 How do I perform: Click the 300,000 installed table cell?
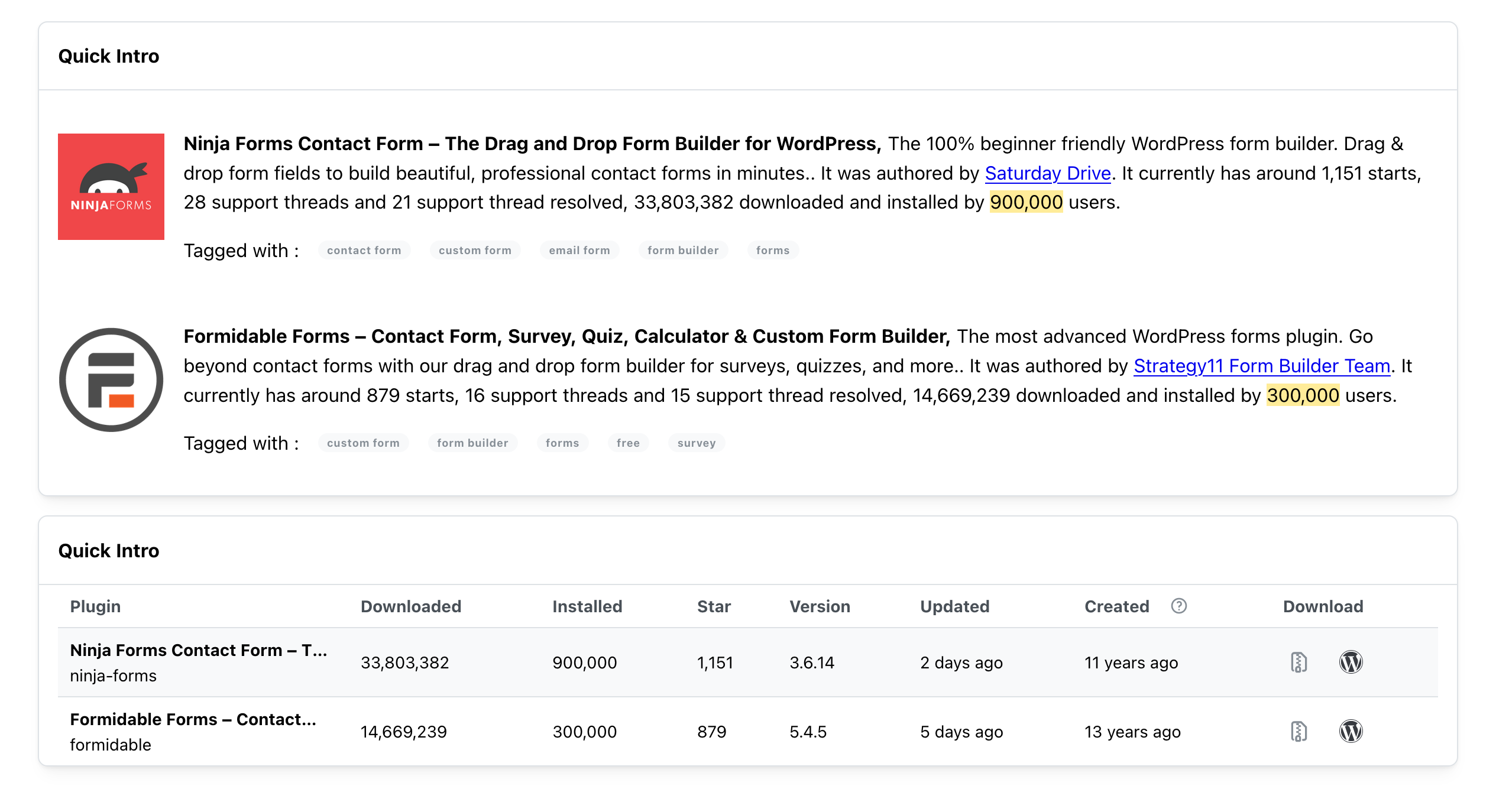pos(584,732)
